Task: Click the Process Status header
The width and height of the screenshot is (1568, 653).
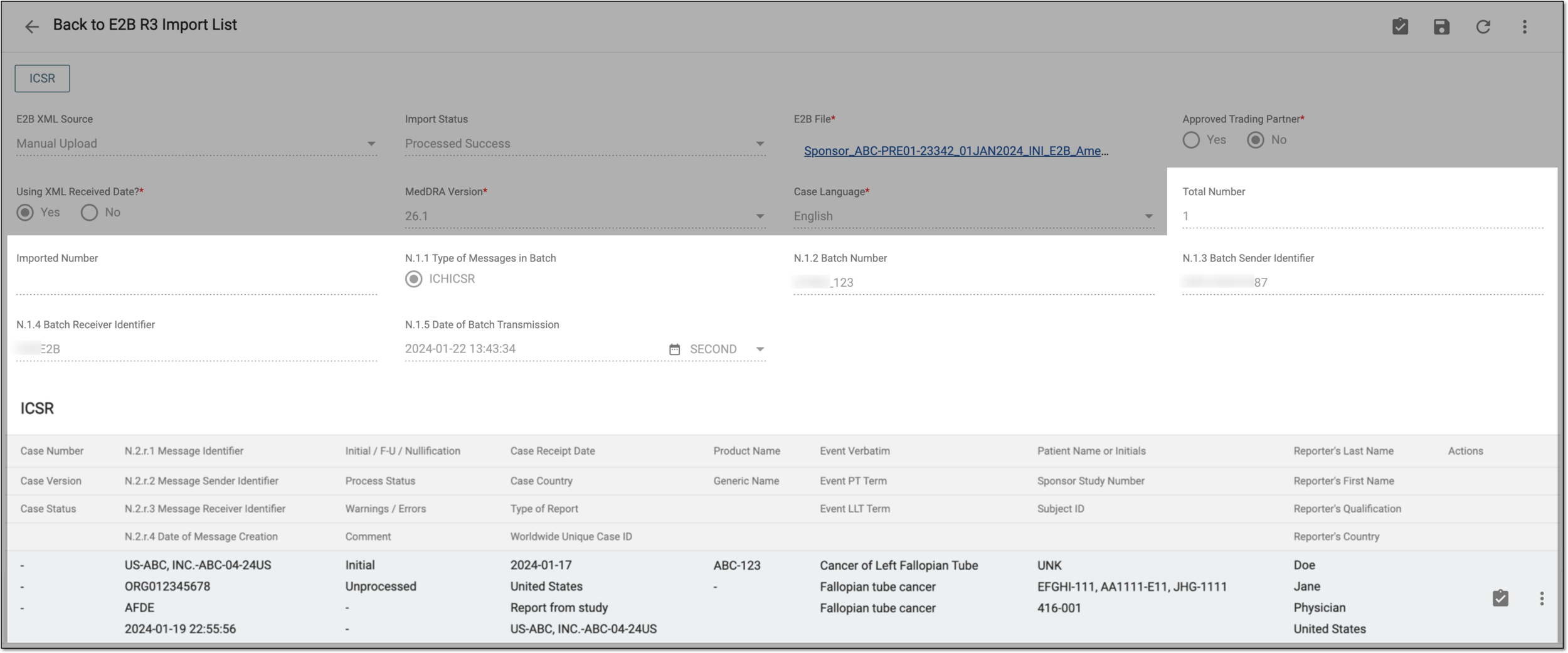Action: coord(380,481)
